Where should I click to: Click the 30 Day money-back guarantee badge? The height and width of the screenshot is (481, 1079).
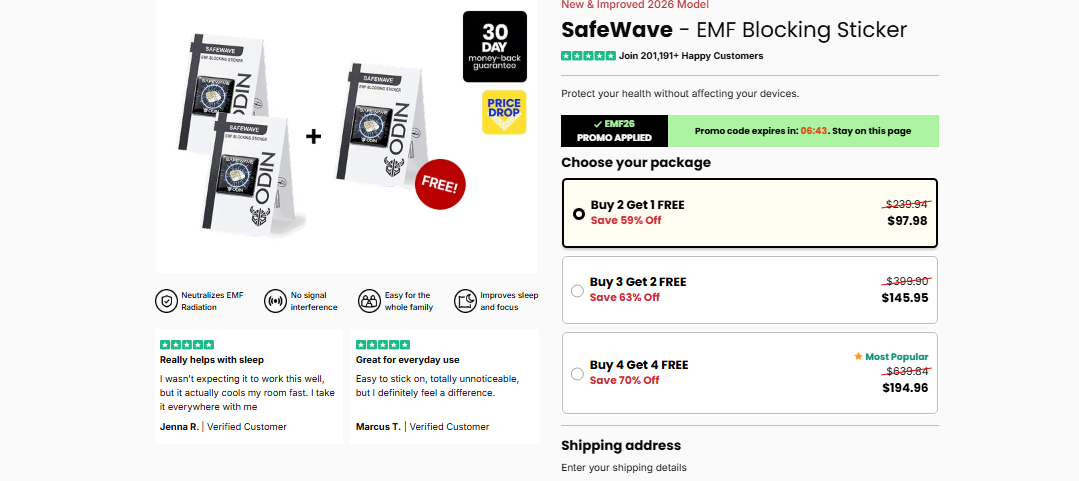[494, 46]
